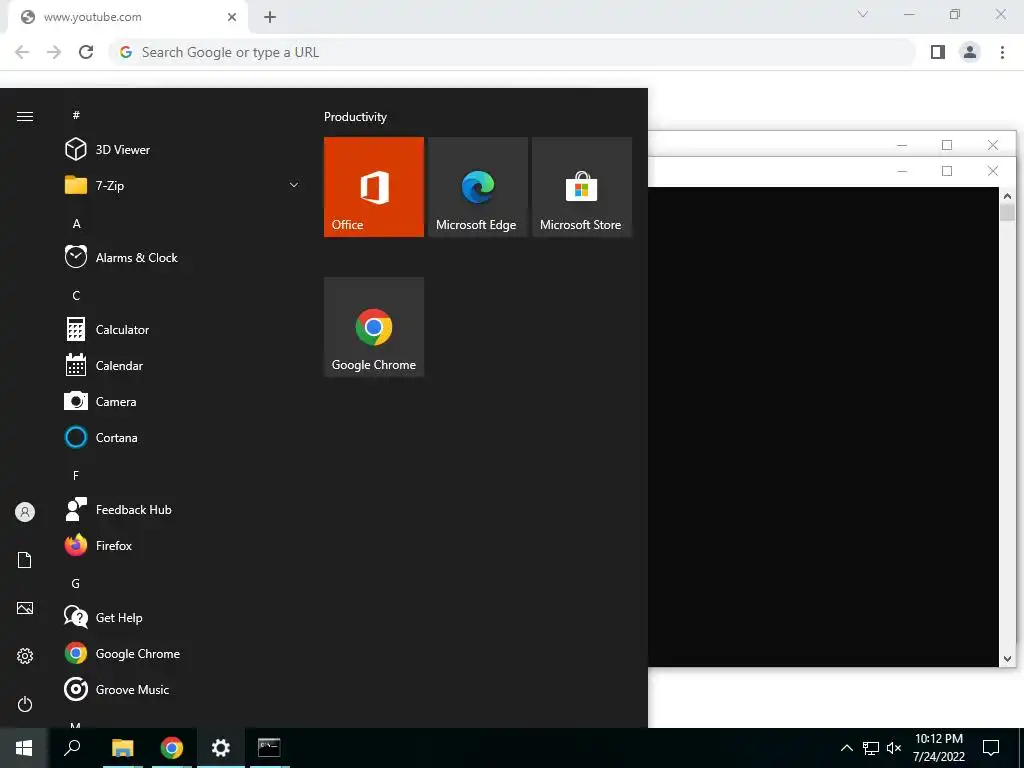
Task: Select the www.youtube.com tab
Action: pos(128,18)
